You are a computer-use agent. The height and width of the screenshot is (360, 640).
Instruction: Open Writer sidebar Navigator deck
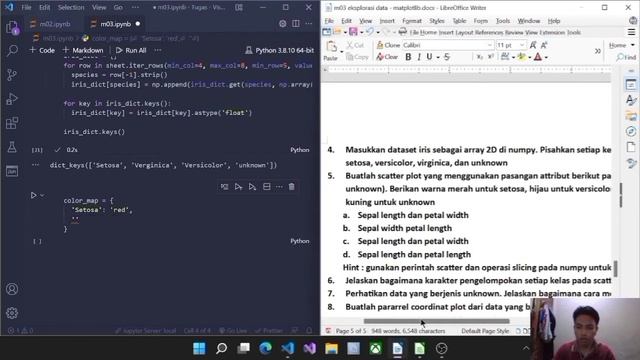point(631,131)
